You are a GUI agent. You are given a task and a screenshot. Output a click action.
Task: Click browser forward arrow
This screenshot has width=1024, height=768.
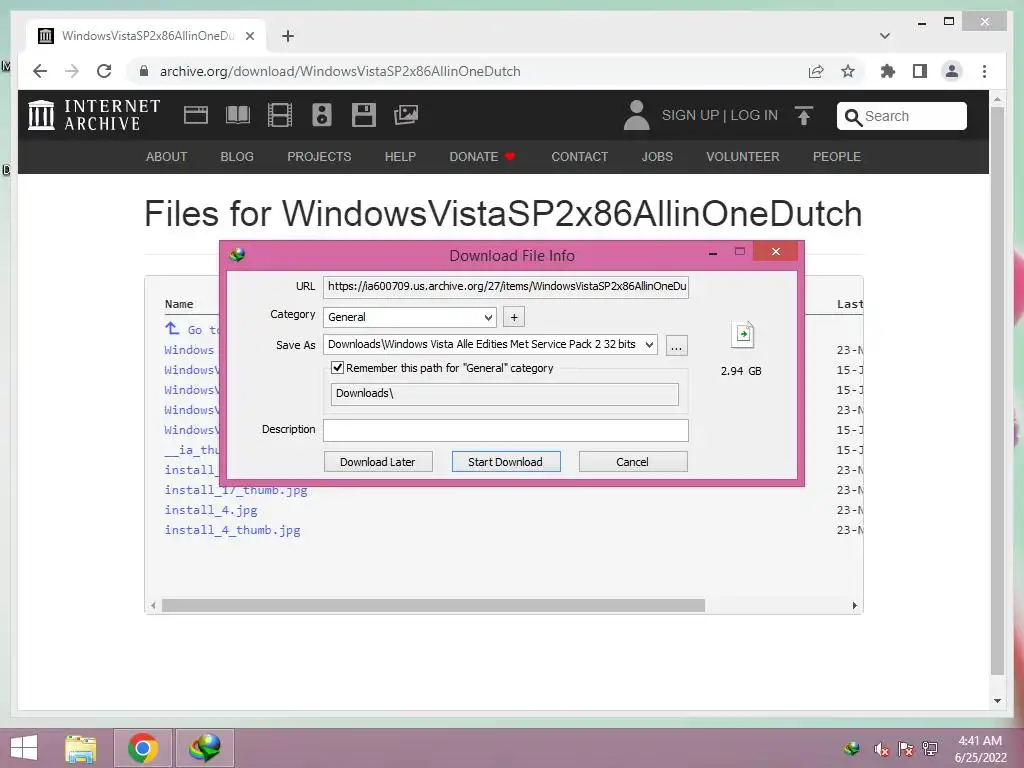point(72,71)
